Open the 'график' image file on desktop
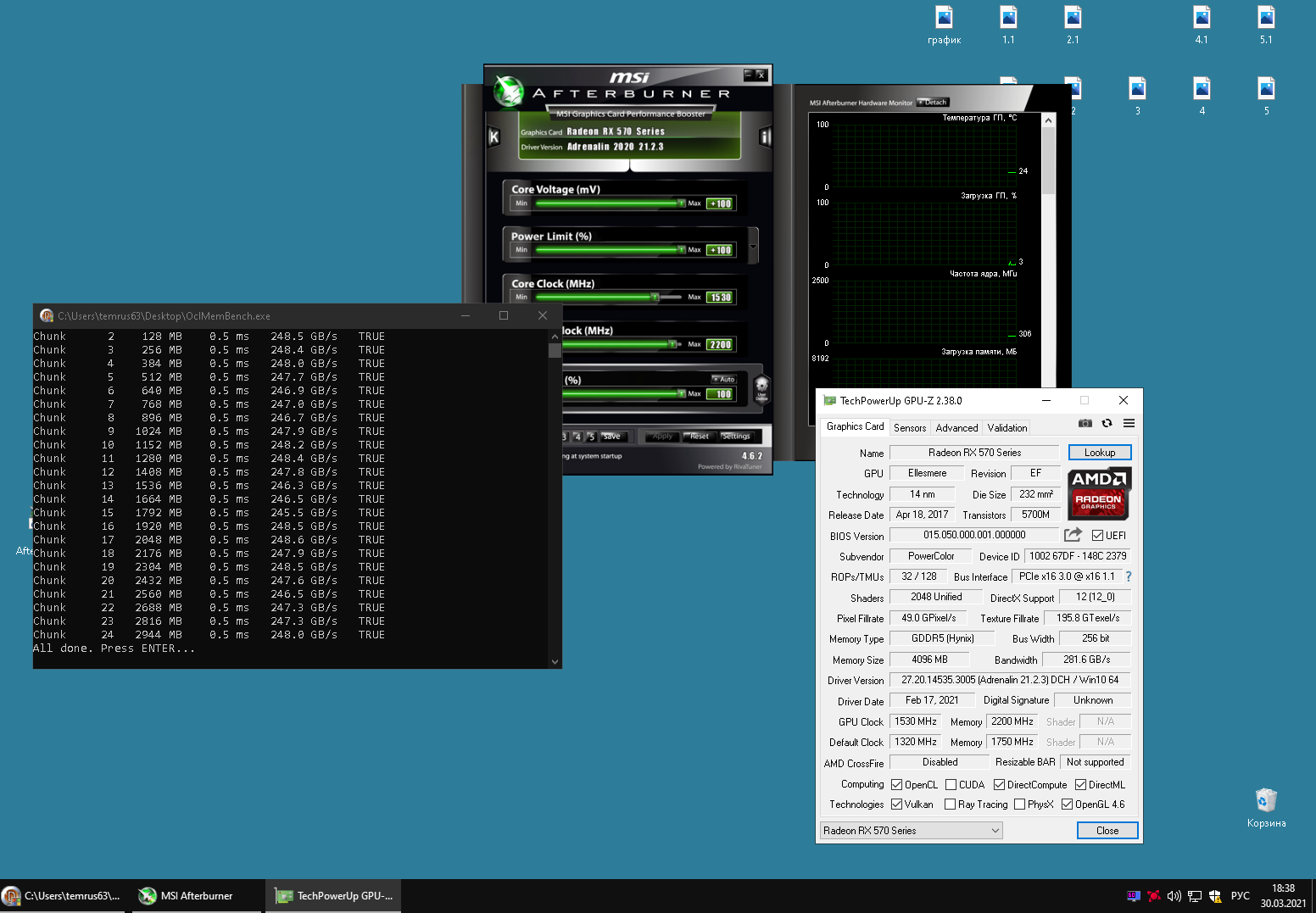Screen dimensions: 1316x913 click(944, 25)
